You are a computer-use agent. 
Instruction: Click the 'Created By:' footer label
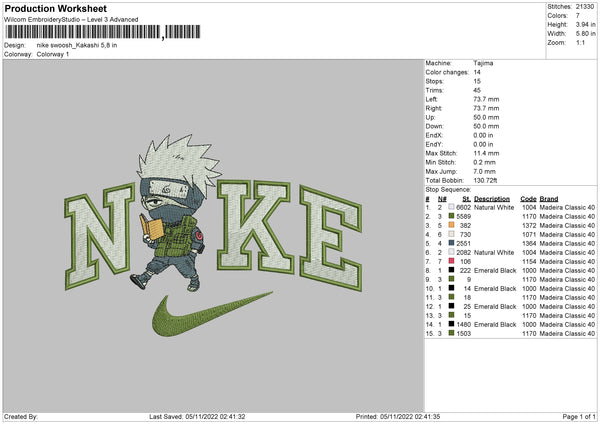click(x=21, y=416)
